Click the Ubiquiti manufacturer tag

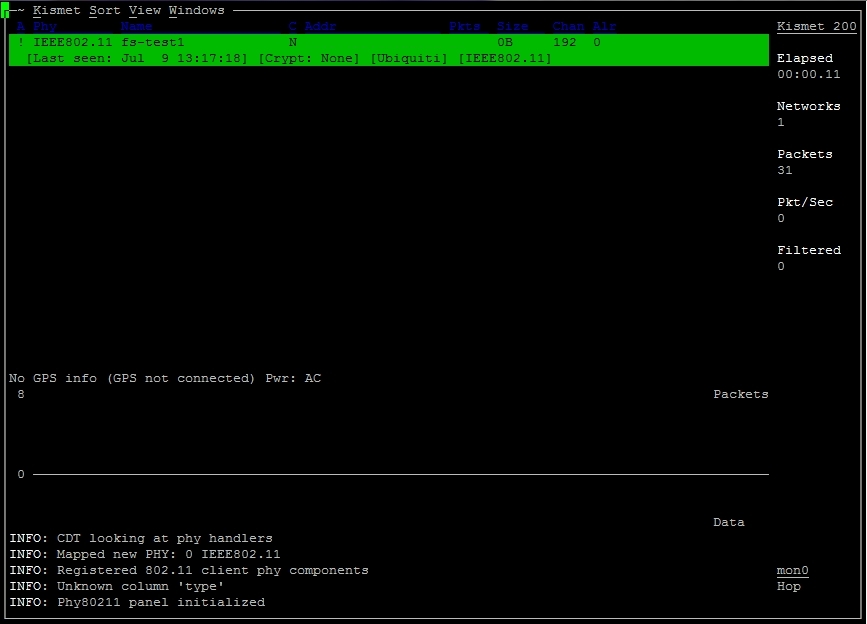(409, 59)
